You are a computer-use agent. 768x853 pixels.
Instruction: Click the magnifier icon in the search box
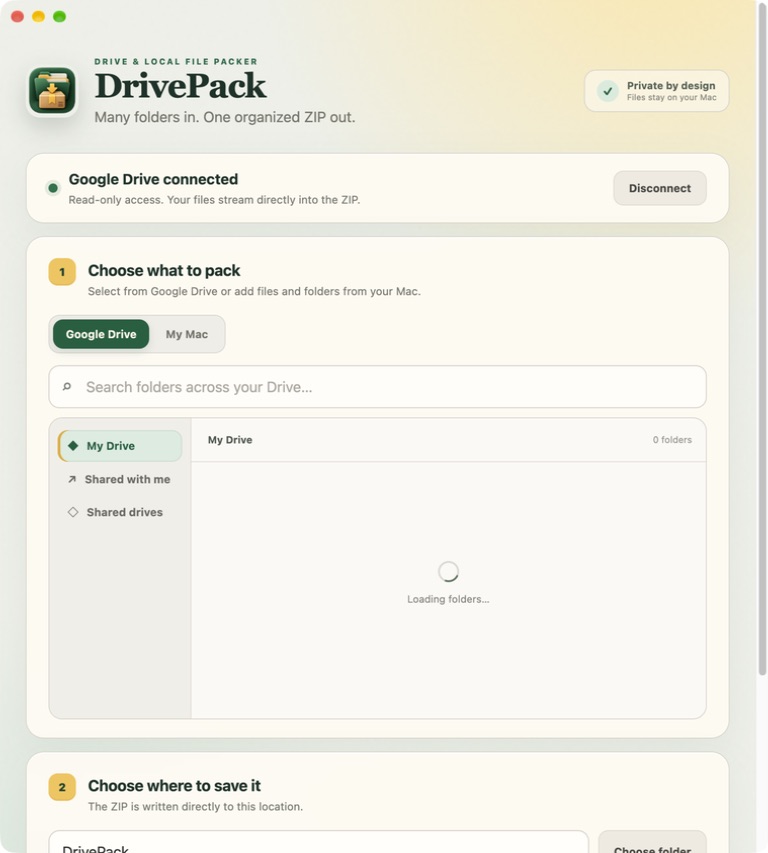tap(67, 387)
